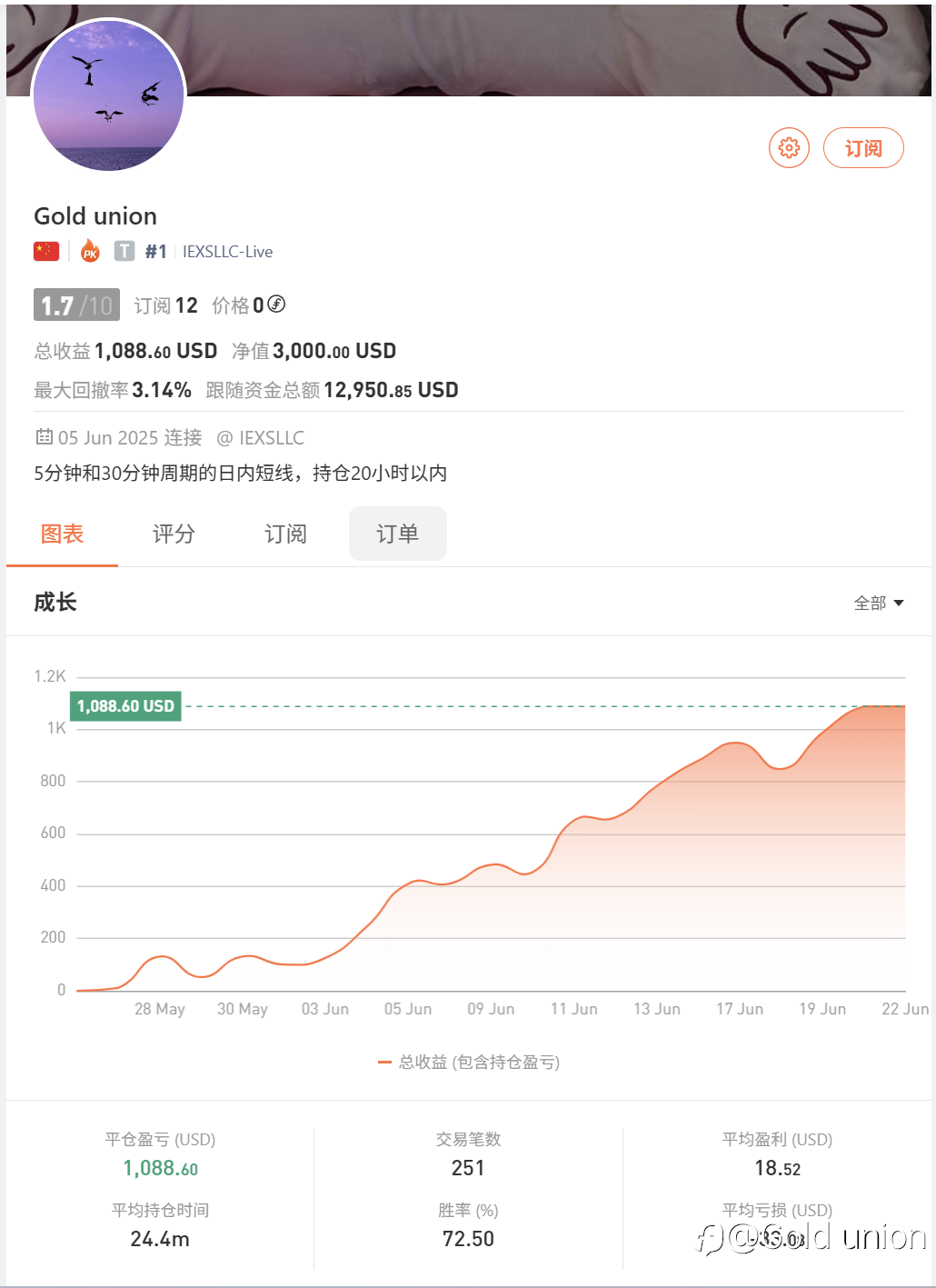Select the 订阅 tab
936x1288 pixels.
point(285,534)
